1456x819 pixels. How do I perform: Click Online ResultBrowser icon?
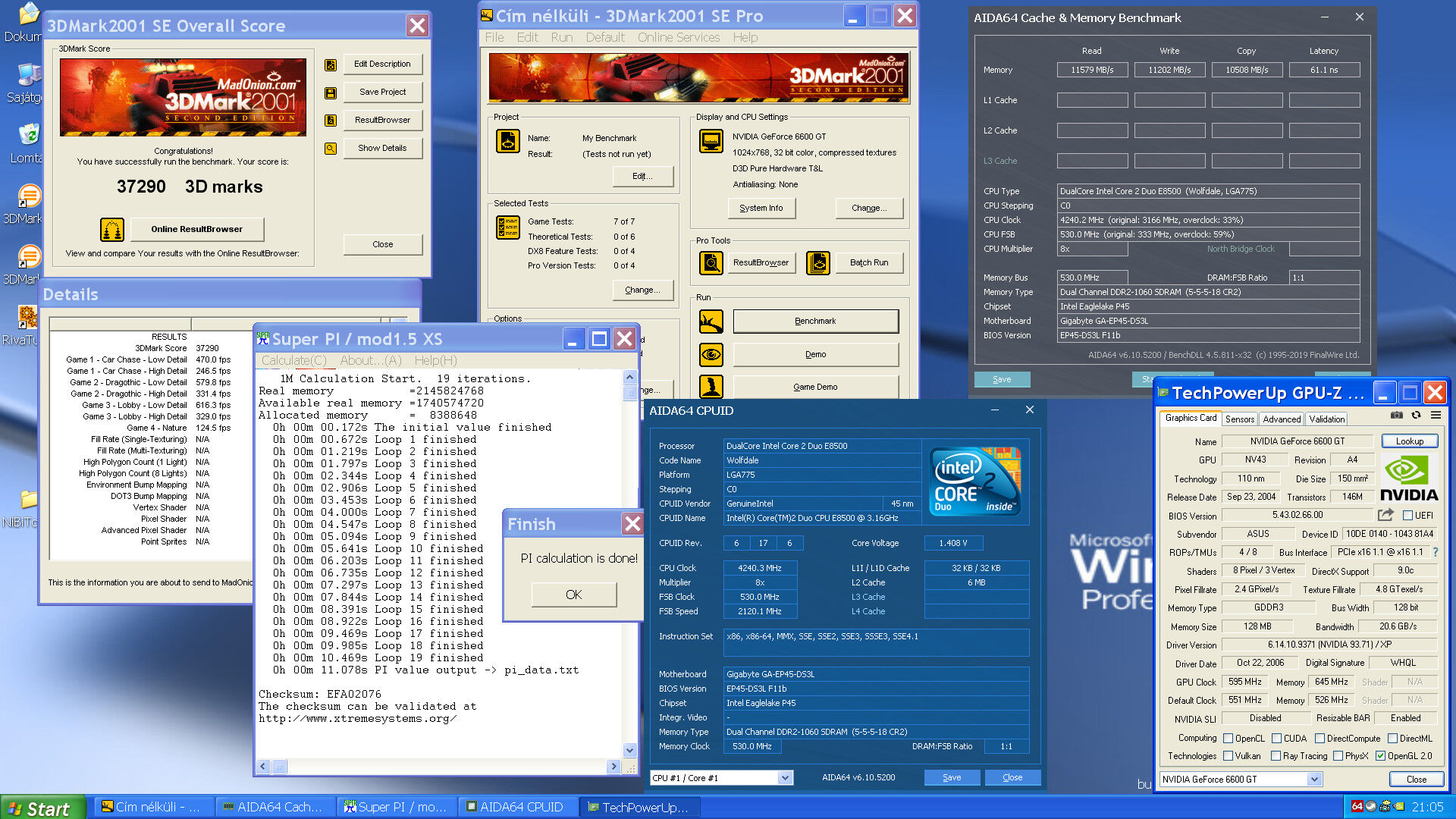pyautogui.click(x=112, y=229)
